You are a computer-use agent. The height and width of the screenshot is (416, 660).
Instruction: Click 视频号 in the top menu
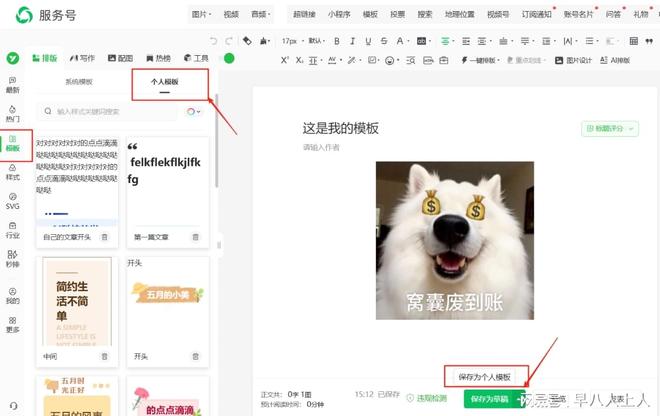click(x=498, y=14)
